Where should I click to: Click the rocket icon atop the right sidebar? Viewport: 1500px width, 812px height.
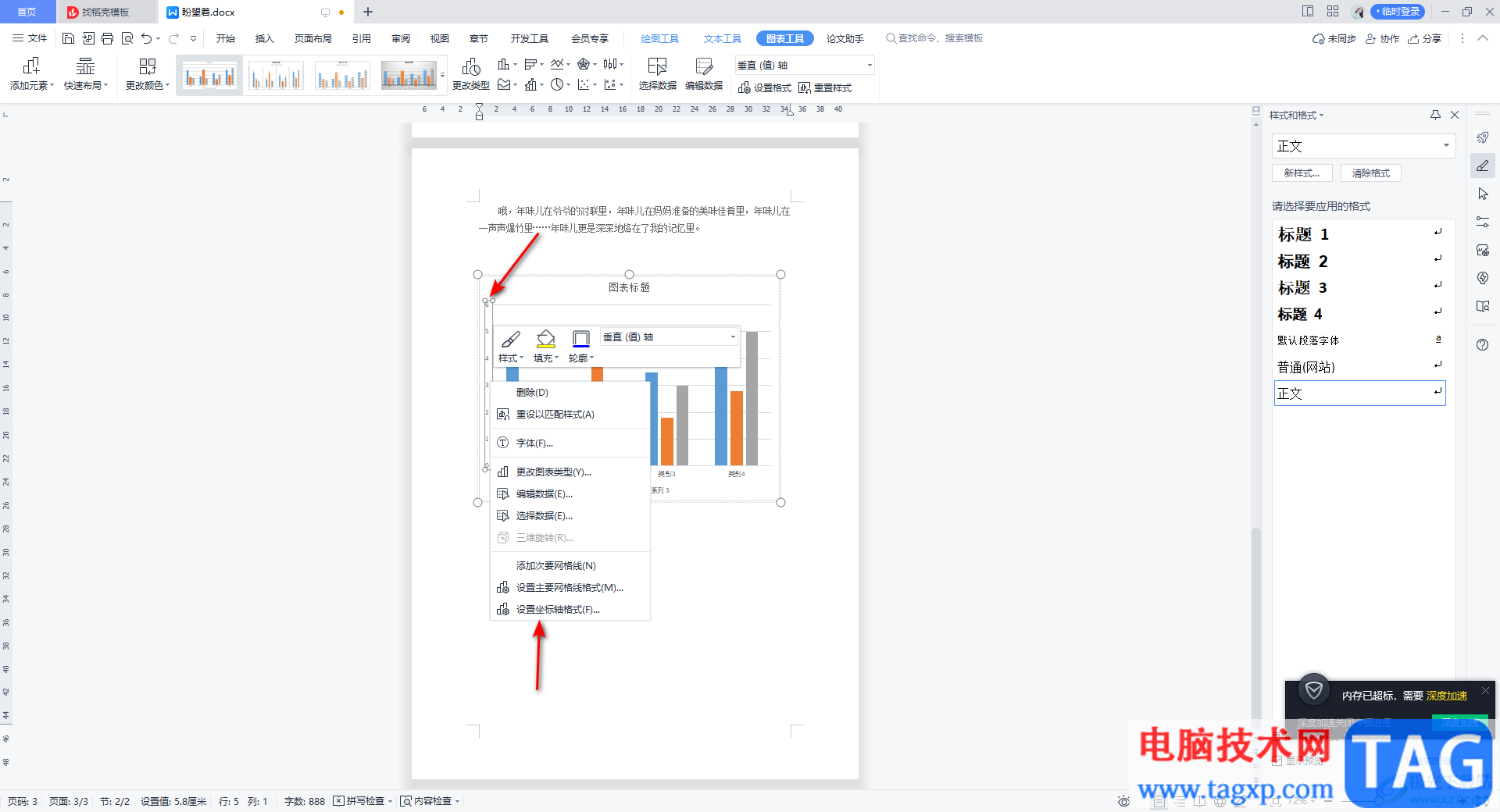point(1483,137)
